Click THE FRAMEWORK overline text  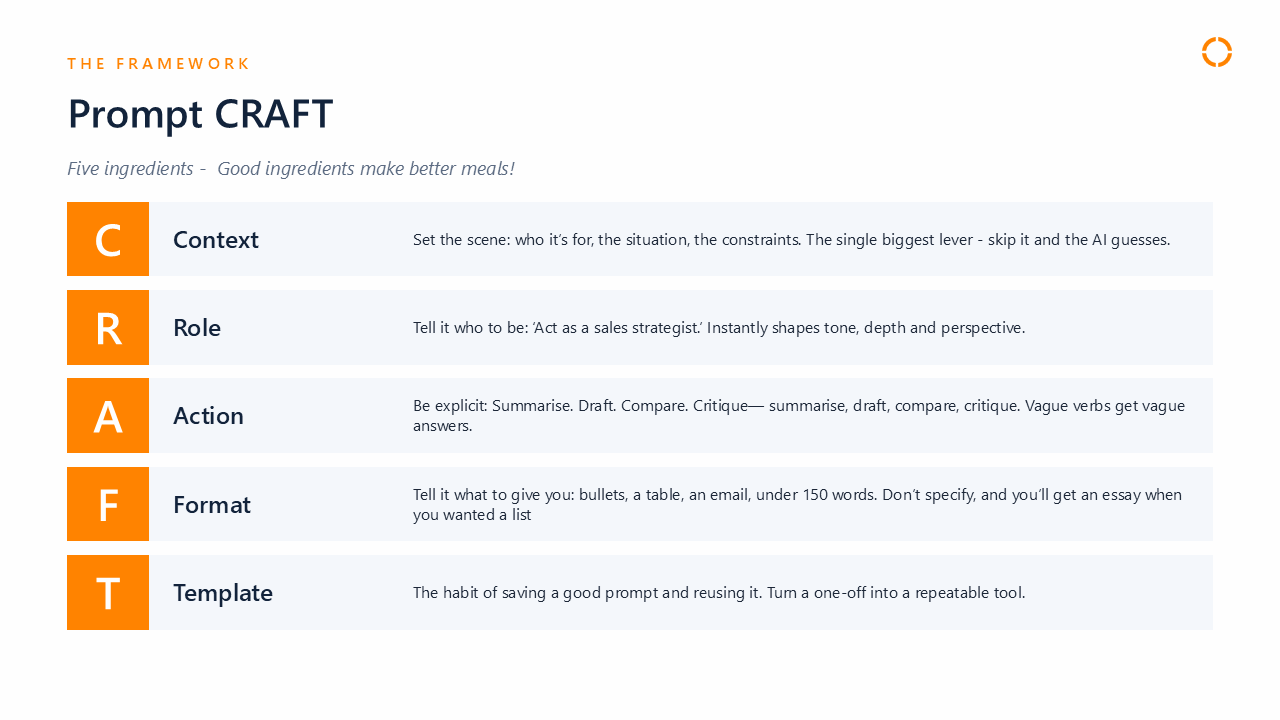point(158,64)
